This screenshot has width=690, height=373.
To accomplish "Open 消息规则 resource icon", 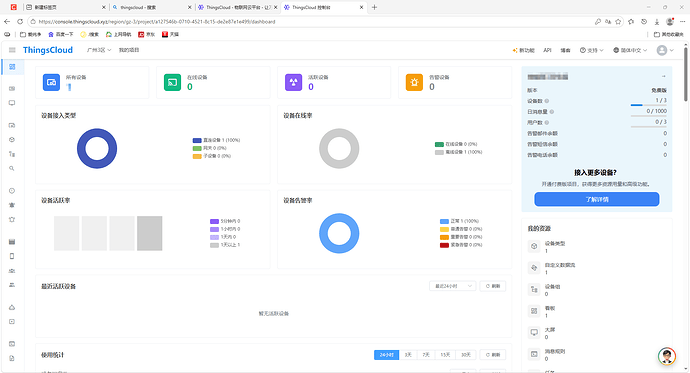I will pyautogui.click(x=534, y=354).
